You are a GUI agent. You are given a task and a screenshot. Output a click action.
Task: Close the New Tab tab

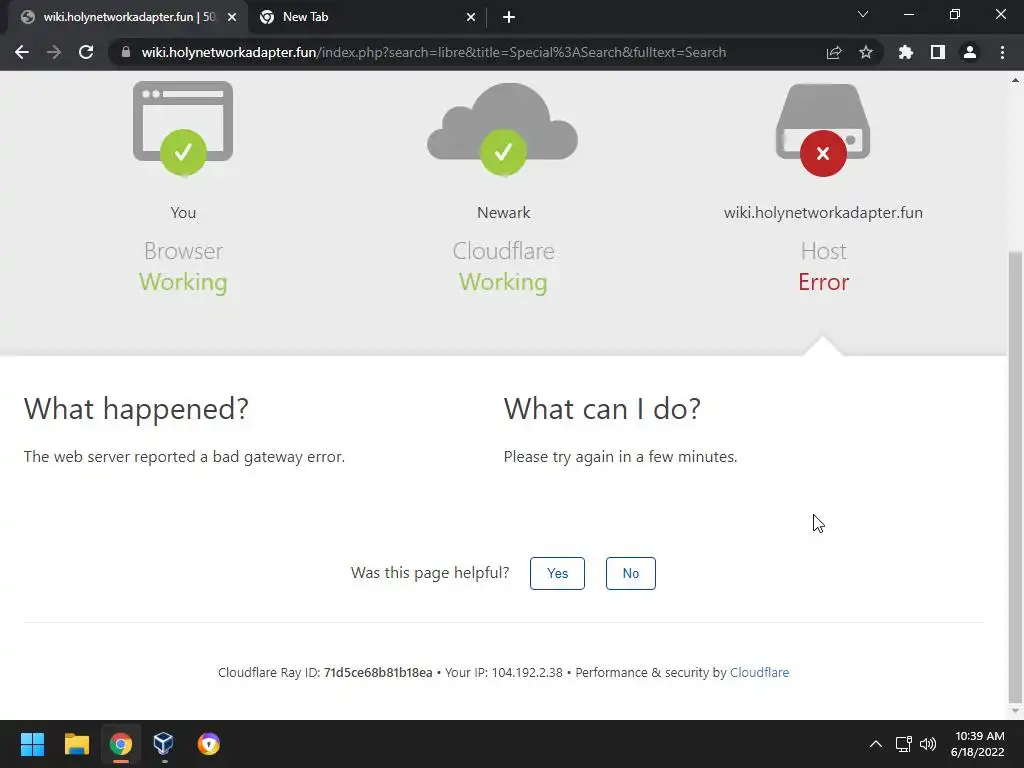pyautogui.click(x=471, y=18)
